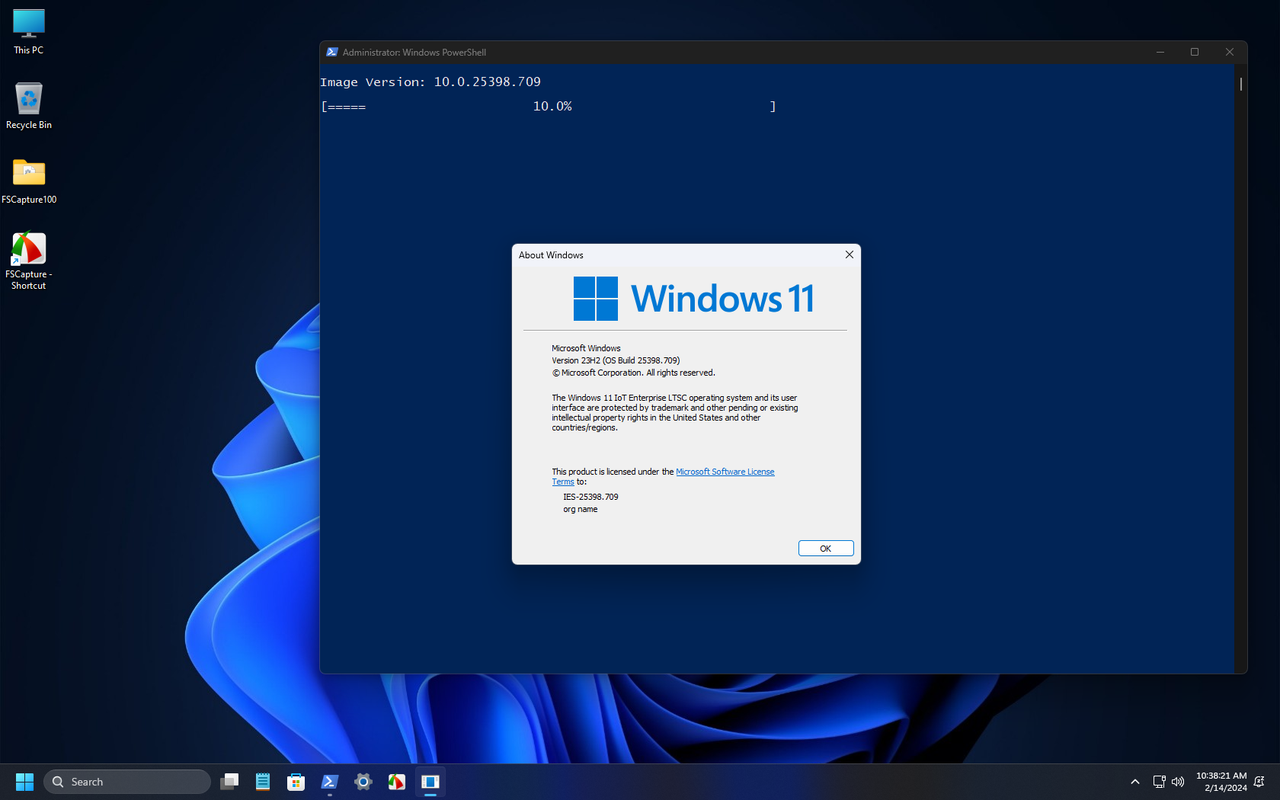The width and height of the screenshot is (1280, 800).
Task: Select the FSCapture100 folder on the desktop
Action: (x=28, y=181)
